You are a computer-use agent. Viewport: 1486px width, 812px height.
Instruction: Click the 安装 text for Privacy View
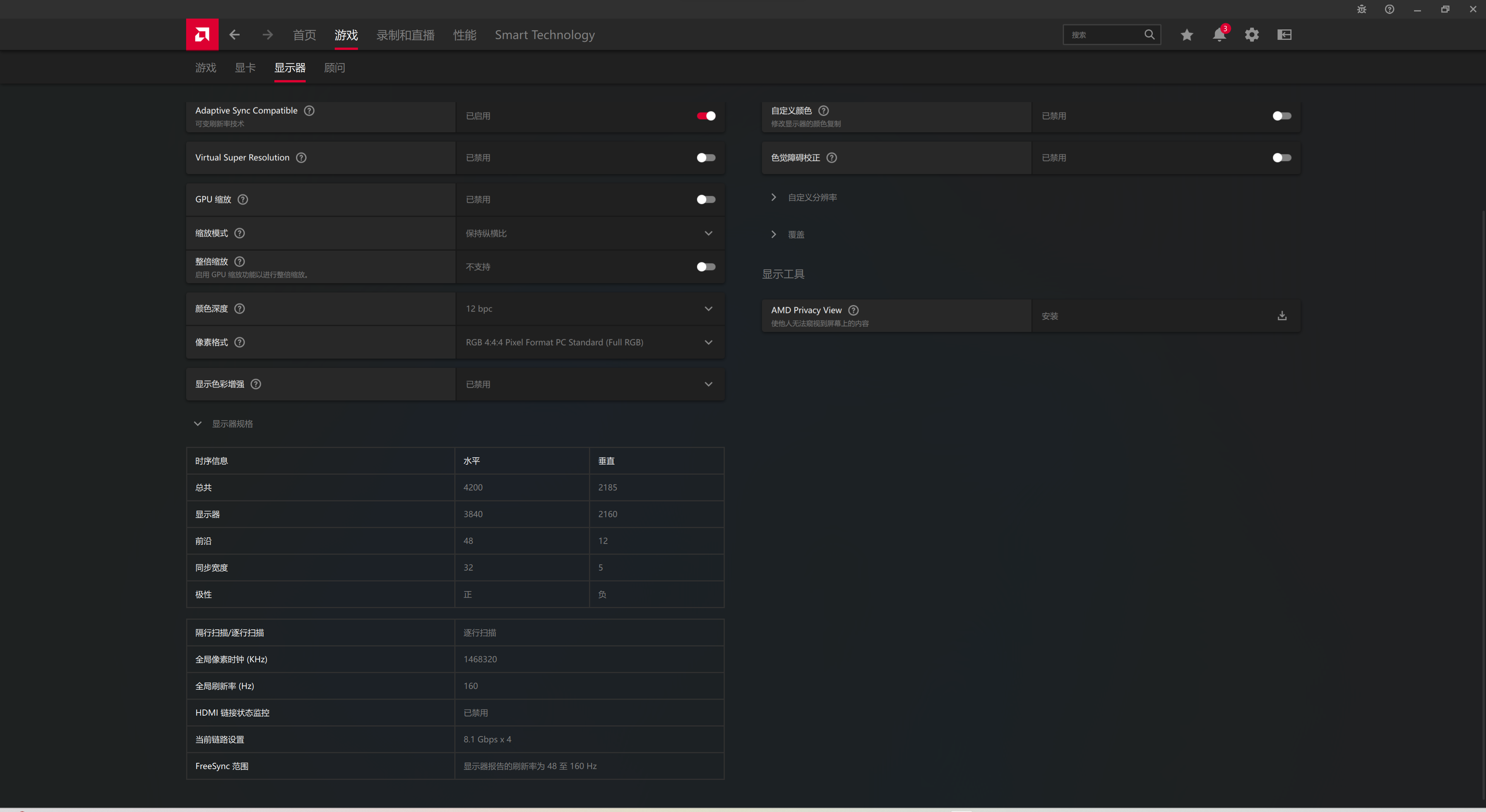[x=1049, y=316]
